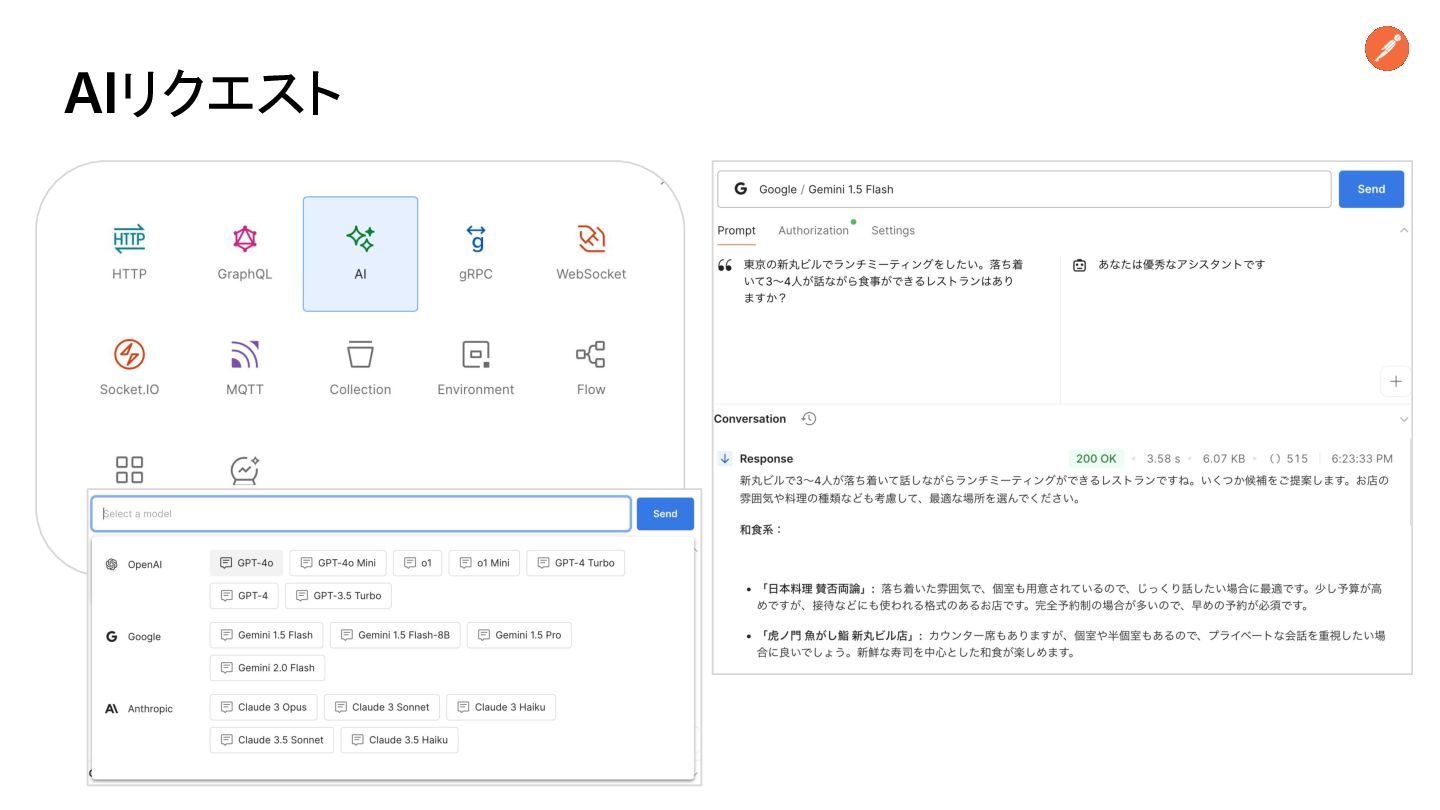Click the quotation mark prompt icon
The image size is (1440, 810).
coord(726,266)
